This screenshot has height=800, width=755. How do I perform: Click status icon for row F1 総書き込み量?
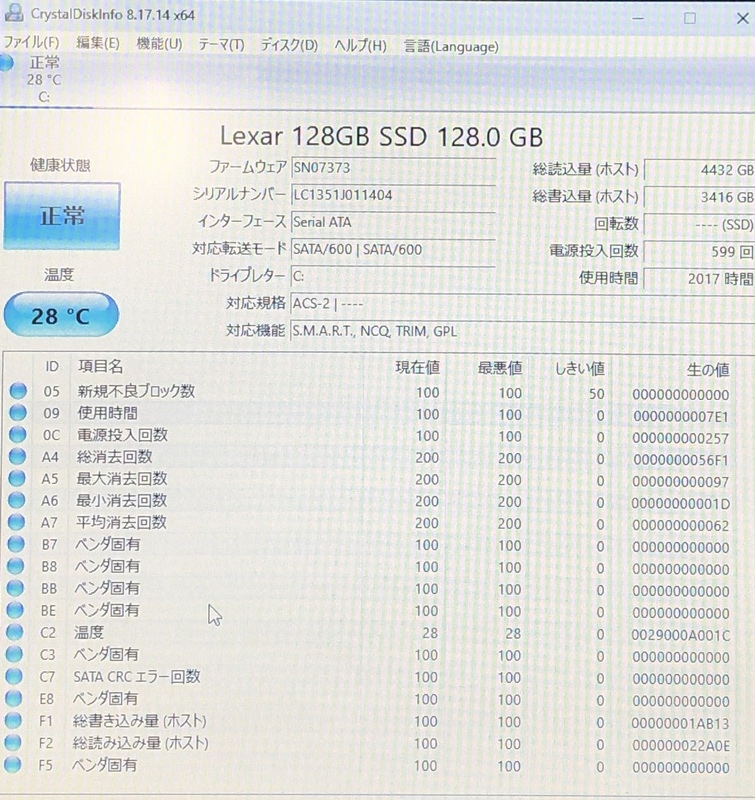tap(13, 720)
